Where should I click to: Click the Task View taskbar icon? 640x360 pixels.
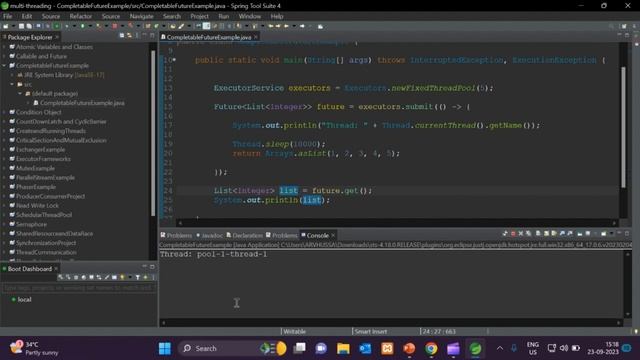coord(299,349)
